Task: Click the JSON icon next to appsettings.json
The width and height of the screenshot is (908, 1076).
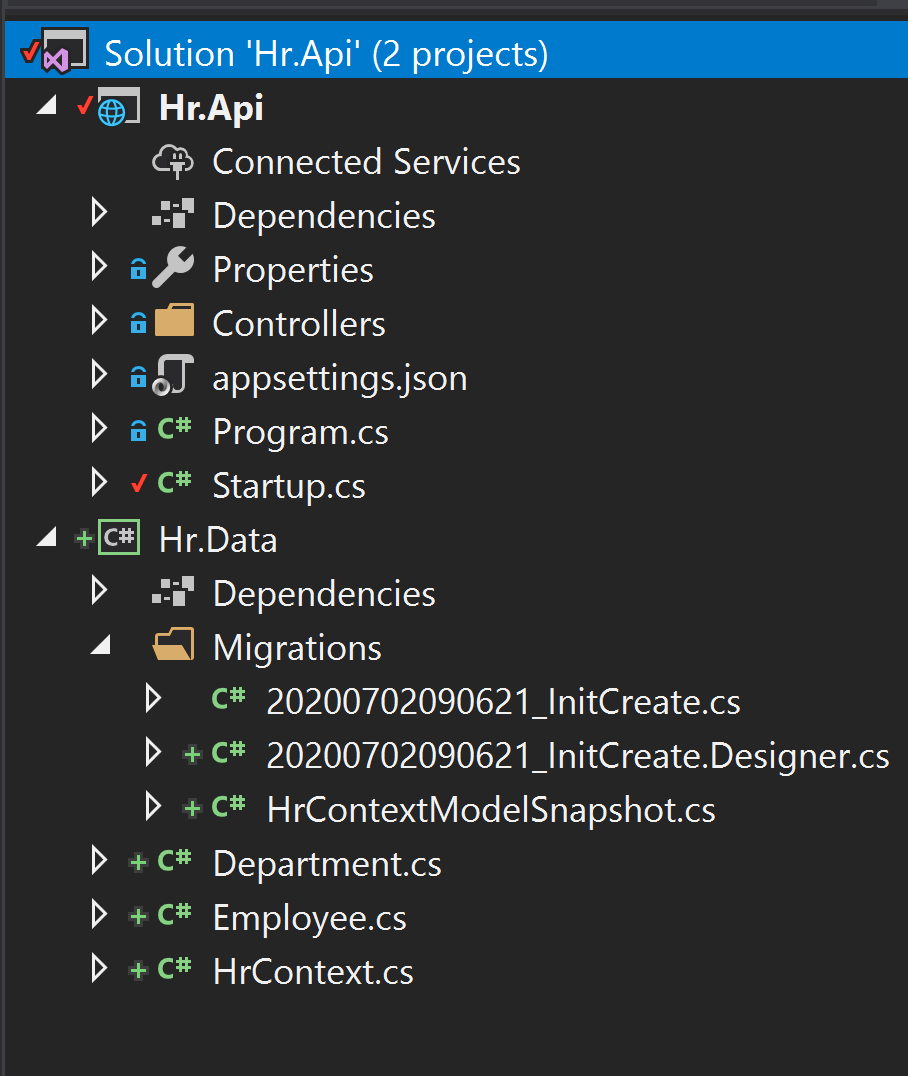Action: click(x=174, y=377)
